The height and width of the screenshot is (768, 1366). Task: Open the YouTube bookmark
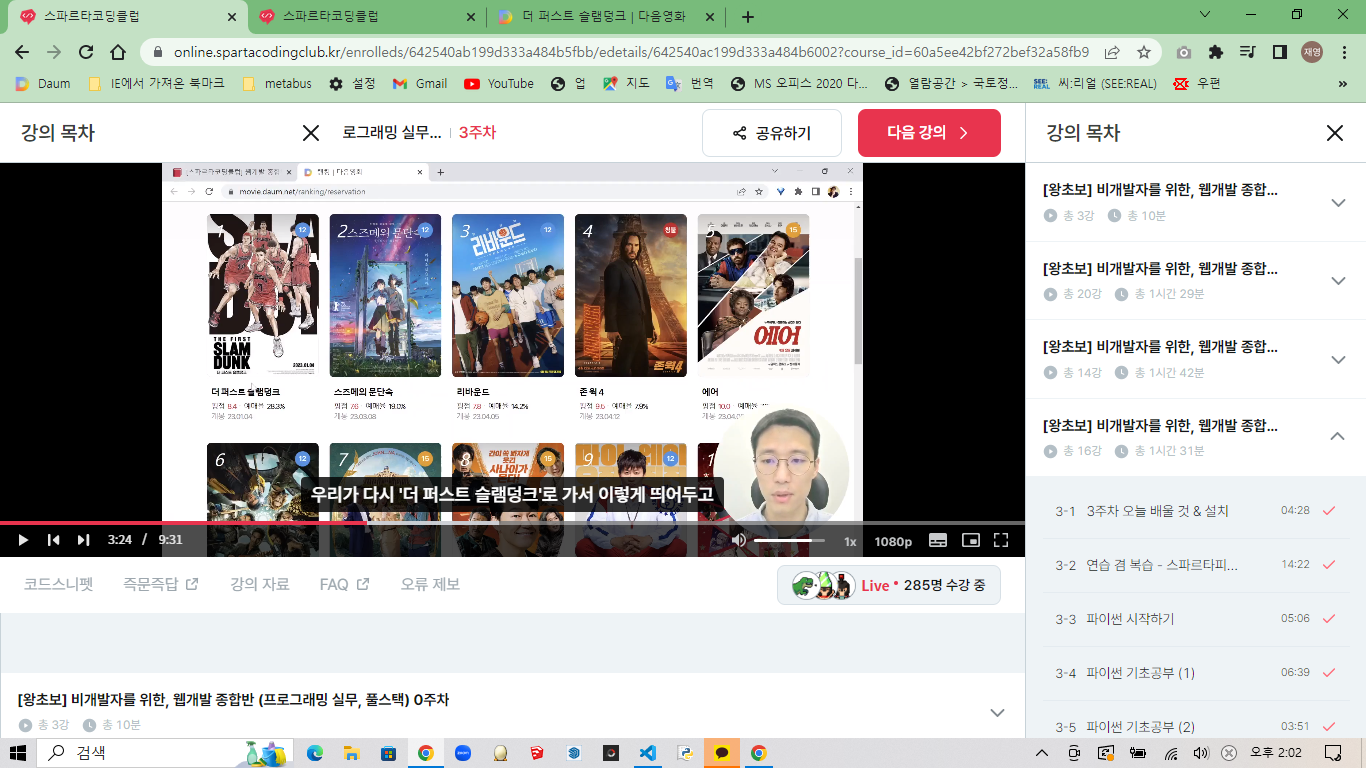499,84
